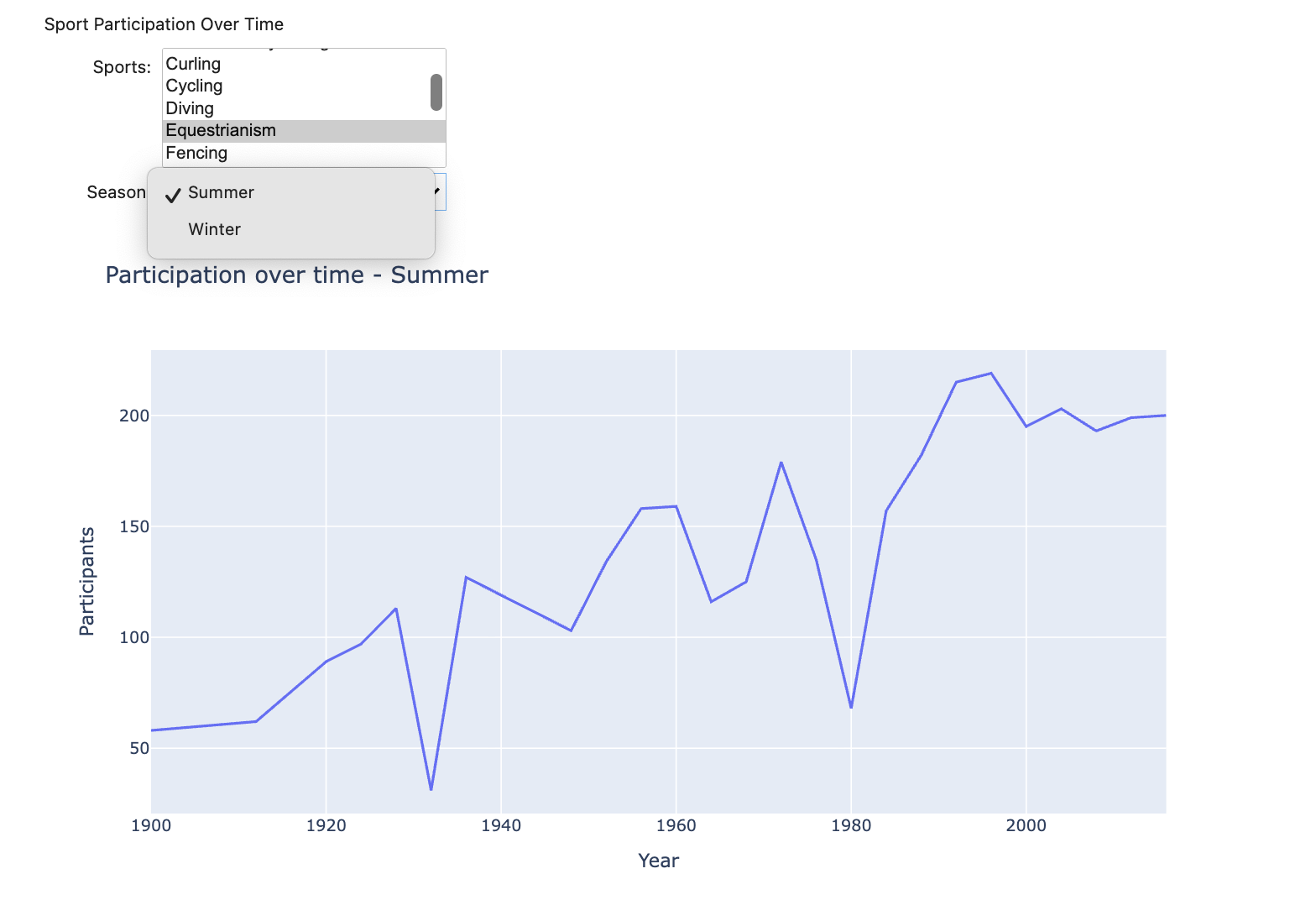Viewport: 1316px width, 900px height.
Task: Choose Winter from the Season menu
Action: [215, 229]
